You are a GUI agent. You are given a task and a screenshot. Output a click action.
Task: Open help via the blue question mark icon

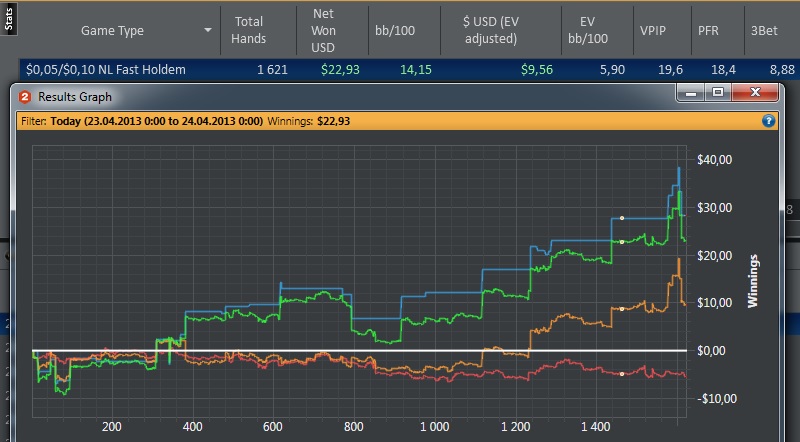769,121
